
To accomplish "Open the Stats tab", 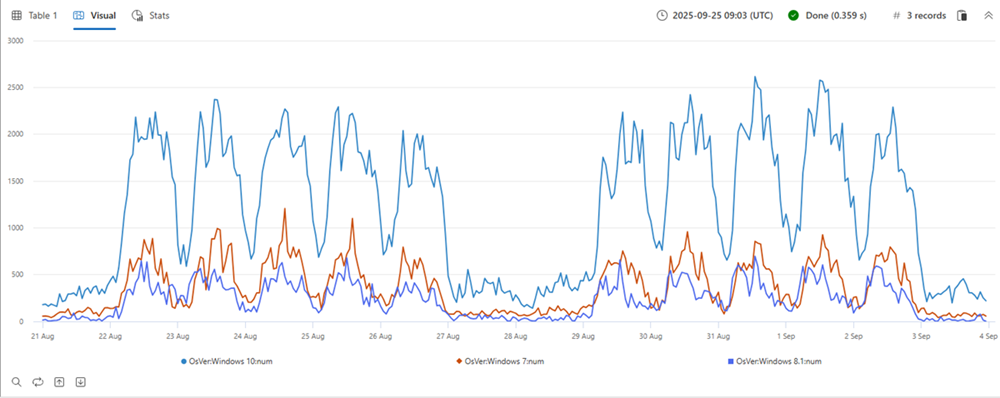I will [151, 15].
